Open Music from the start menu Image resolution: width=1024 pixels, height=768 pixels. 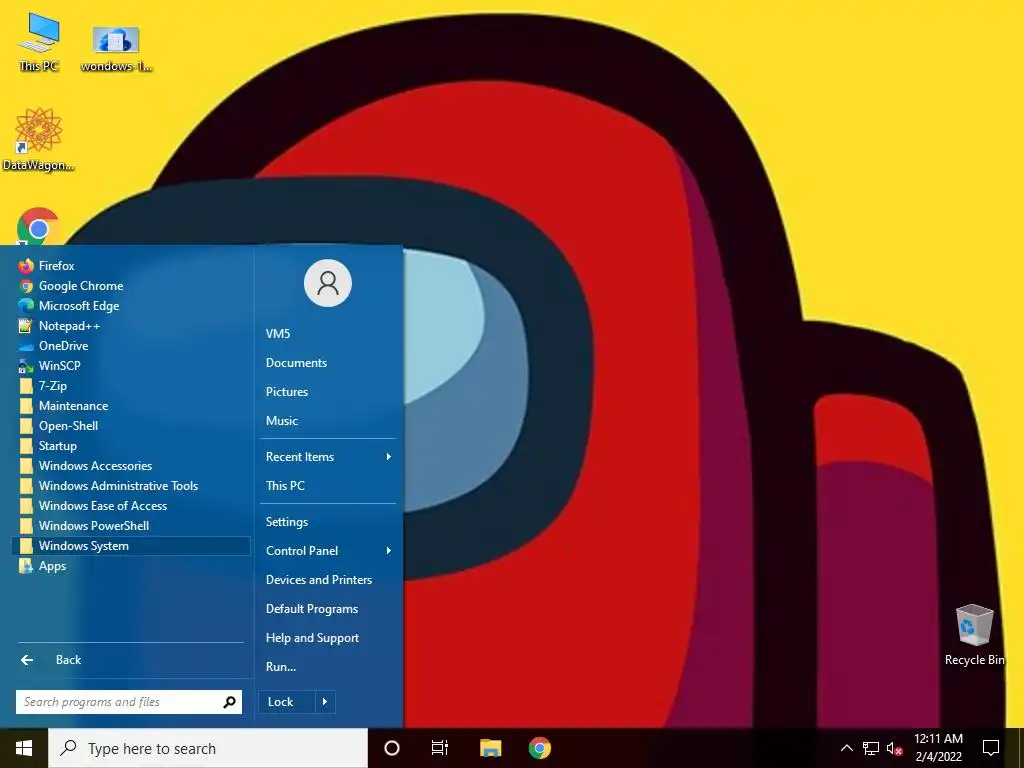(x=328, y=421)
